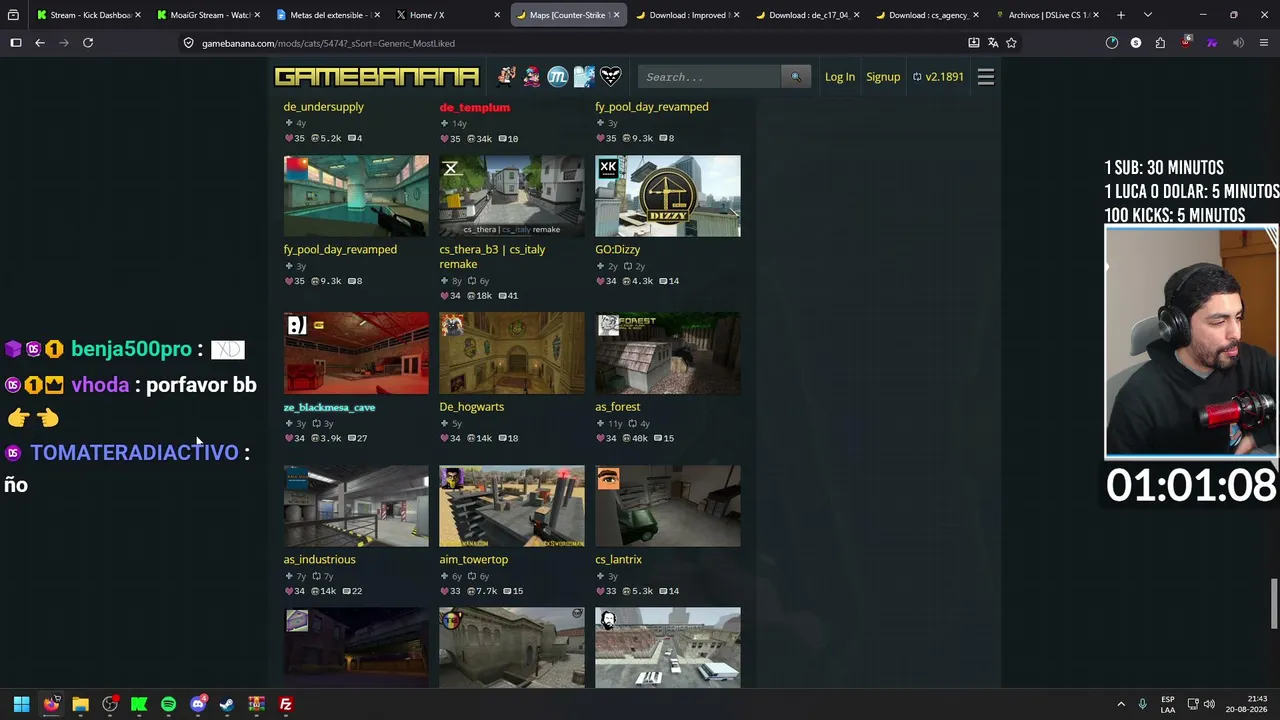Click the first character game icon in header
1280x720 pixels.
coord(507,76)
